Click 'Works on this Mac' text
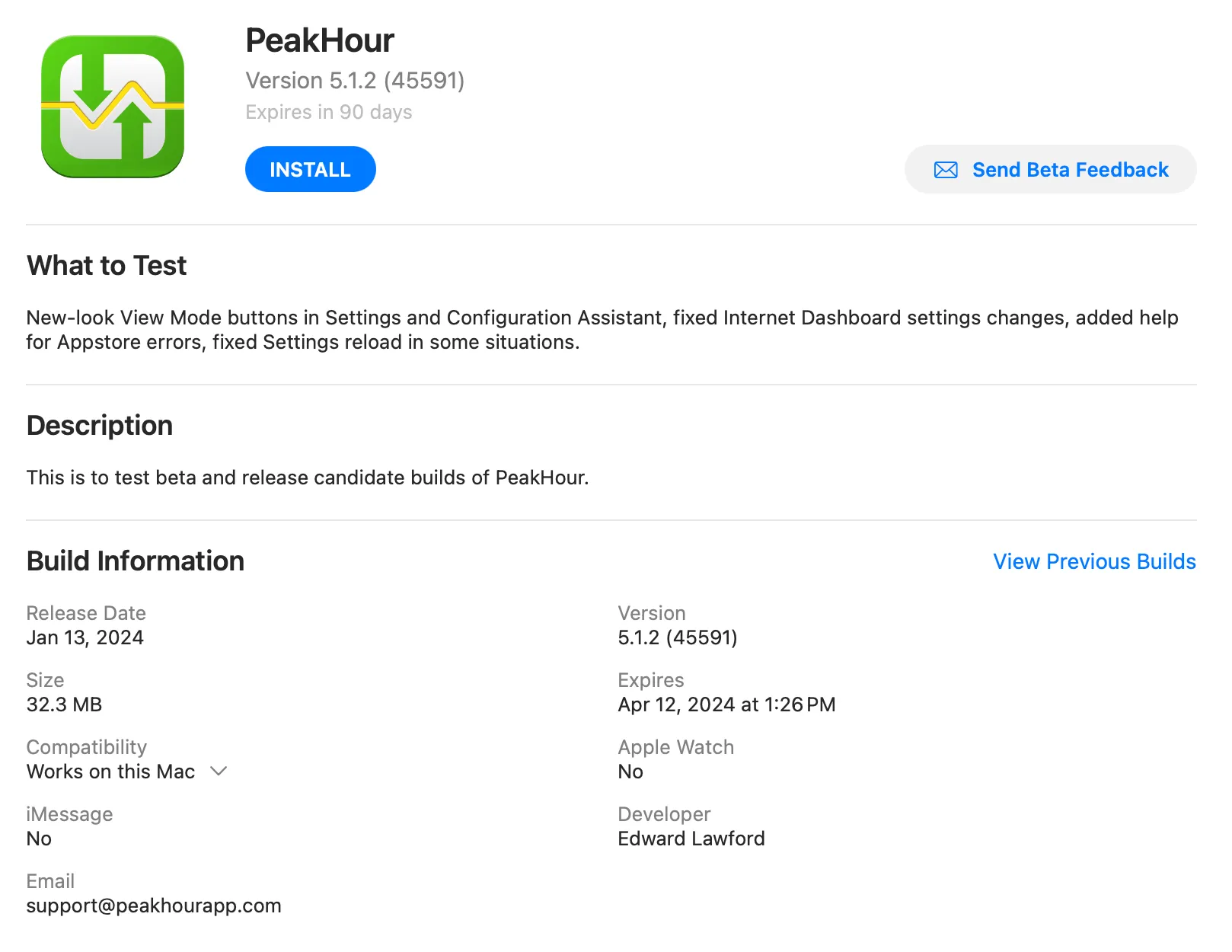Viewport: 1232px width, 952px height. pyautogui.click(x=111, y=772)
